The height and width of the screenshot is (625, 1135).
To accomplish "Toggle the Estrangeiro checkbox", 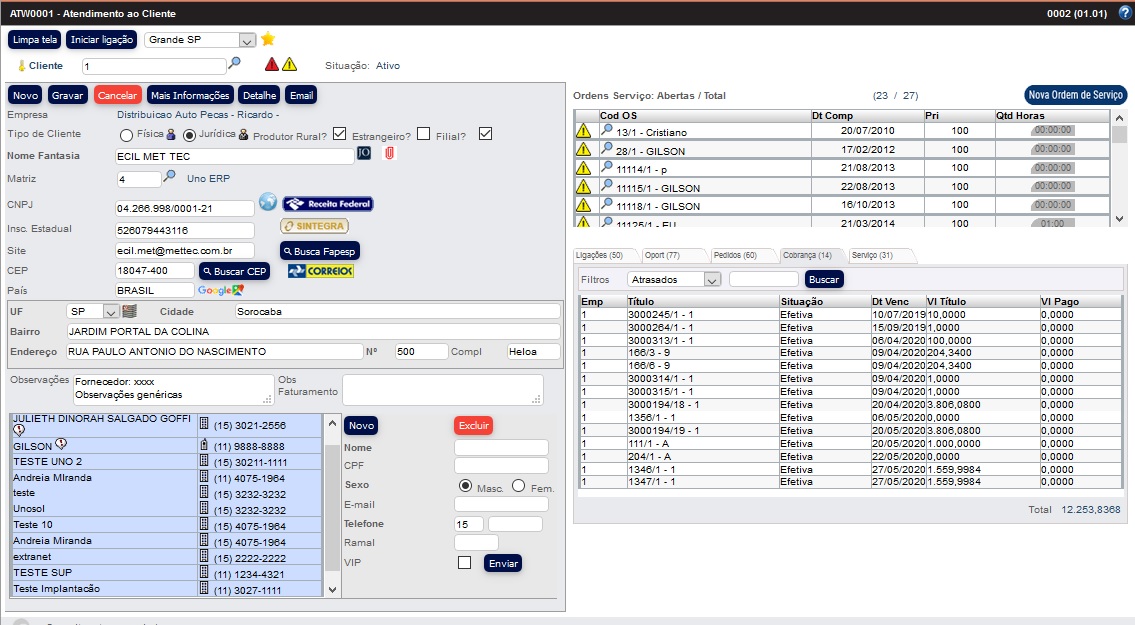I will (x=424, y=134).
